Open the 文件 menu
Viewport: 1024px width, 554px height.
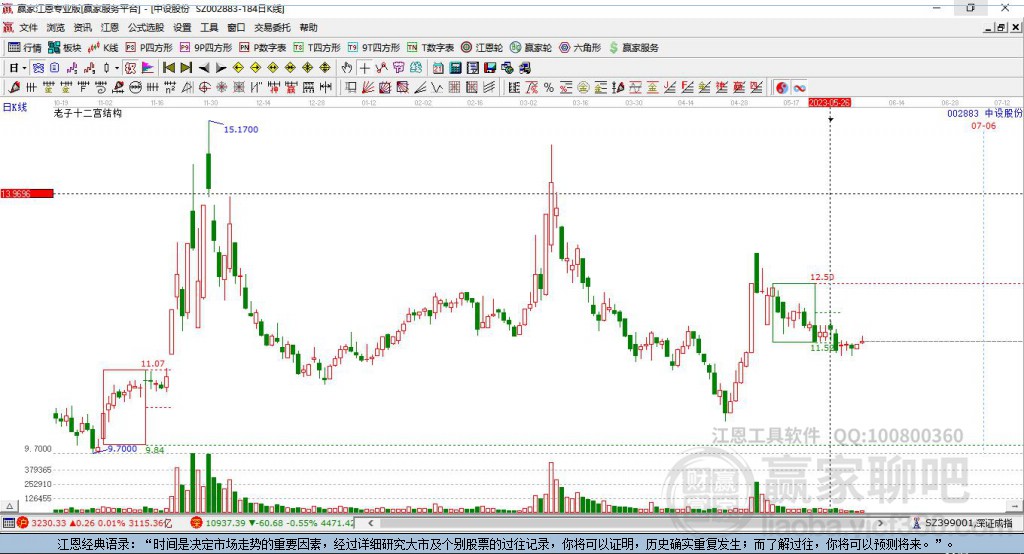(29, 27)
